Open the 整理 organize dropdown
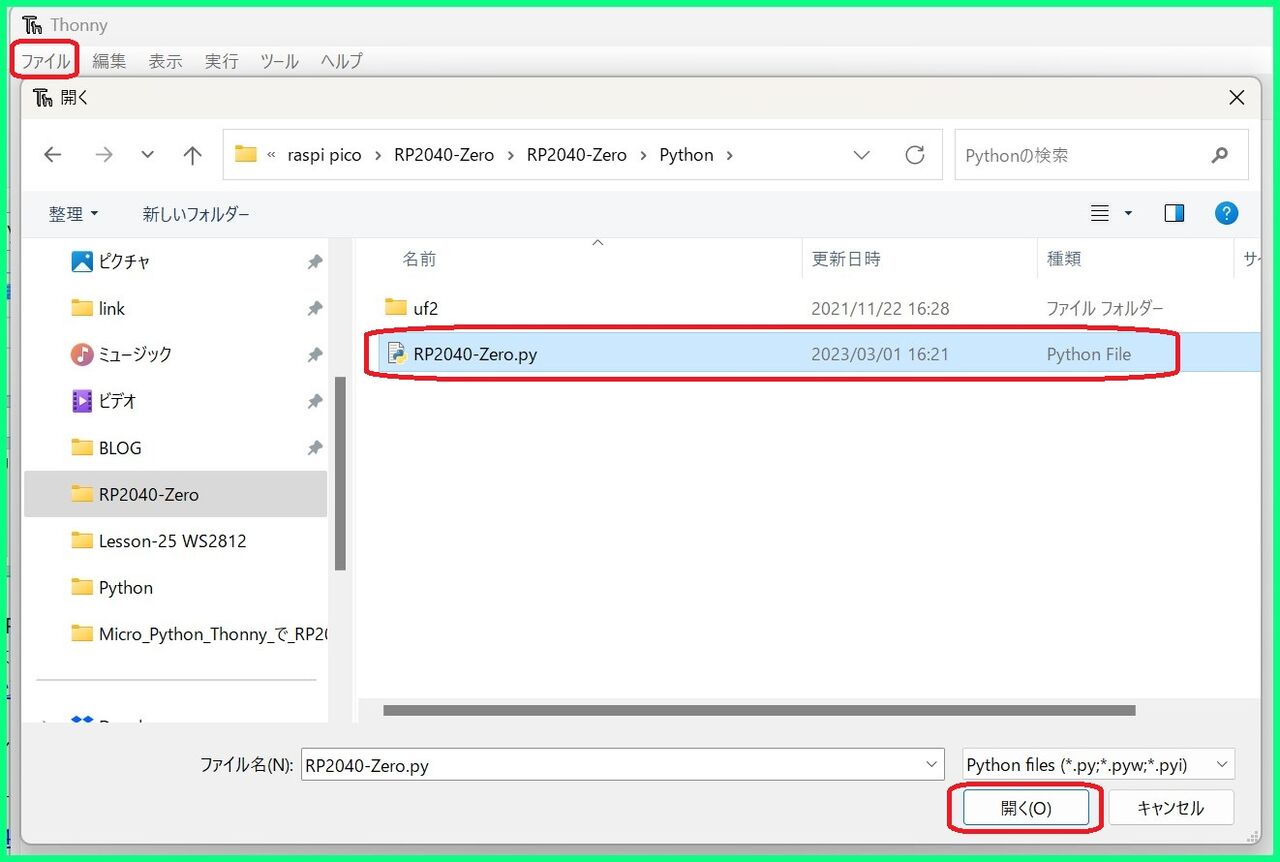The height and width of the screenshot is (862, 1280). coord(74,214)
